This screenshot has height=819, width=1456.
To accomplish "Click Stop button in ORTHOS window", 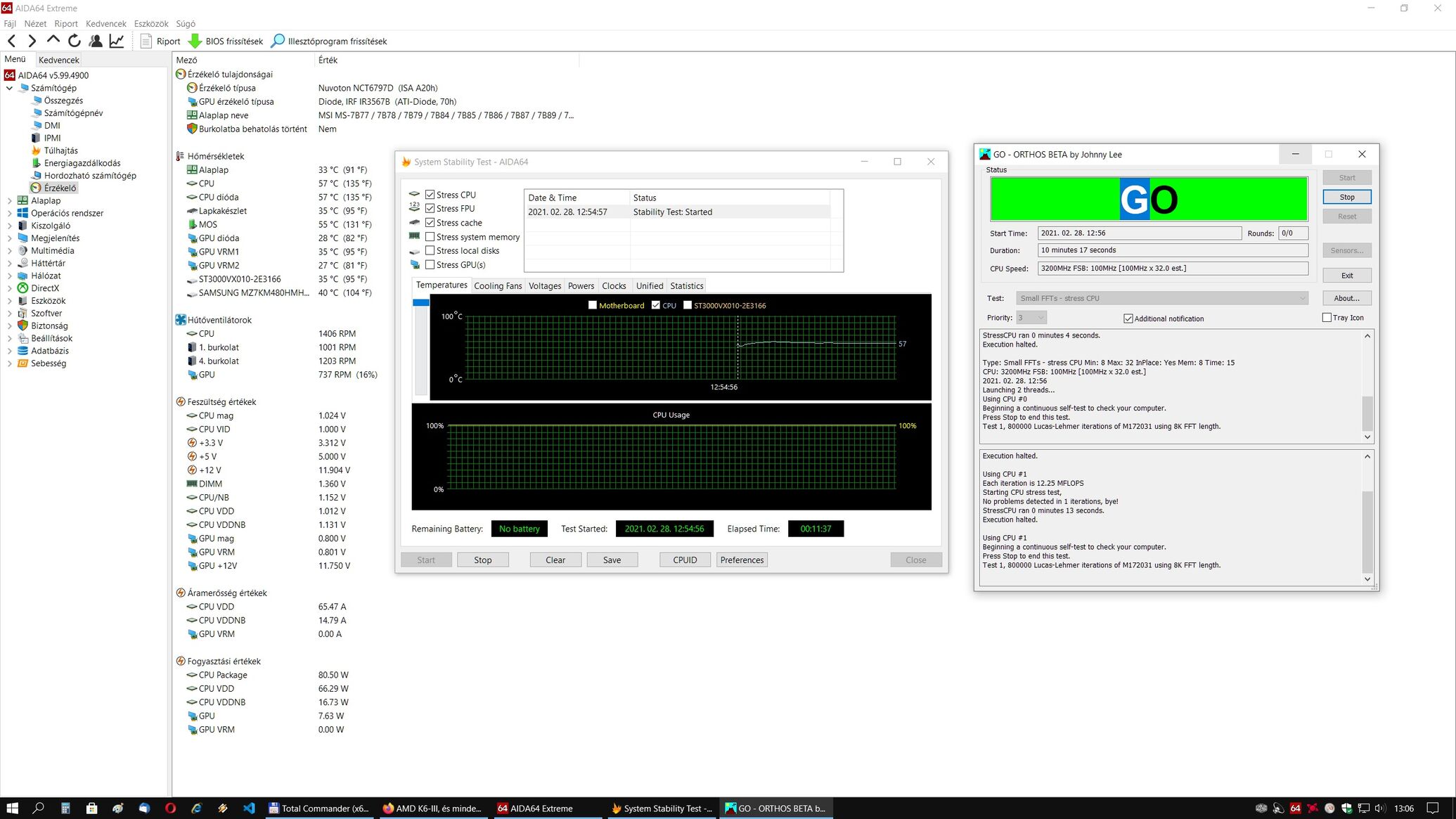I will (x=1347, y=197).
